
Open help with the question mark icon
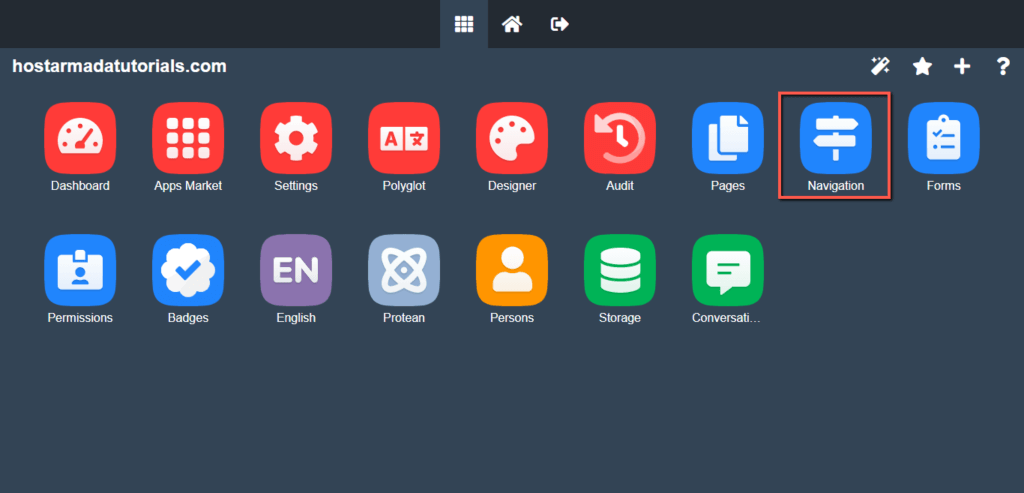[x=1004, y=66]
